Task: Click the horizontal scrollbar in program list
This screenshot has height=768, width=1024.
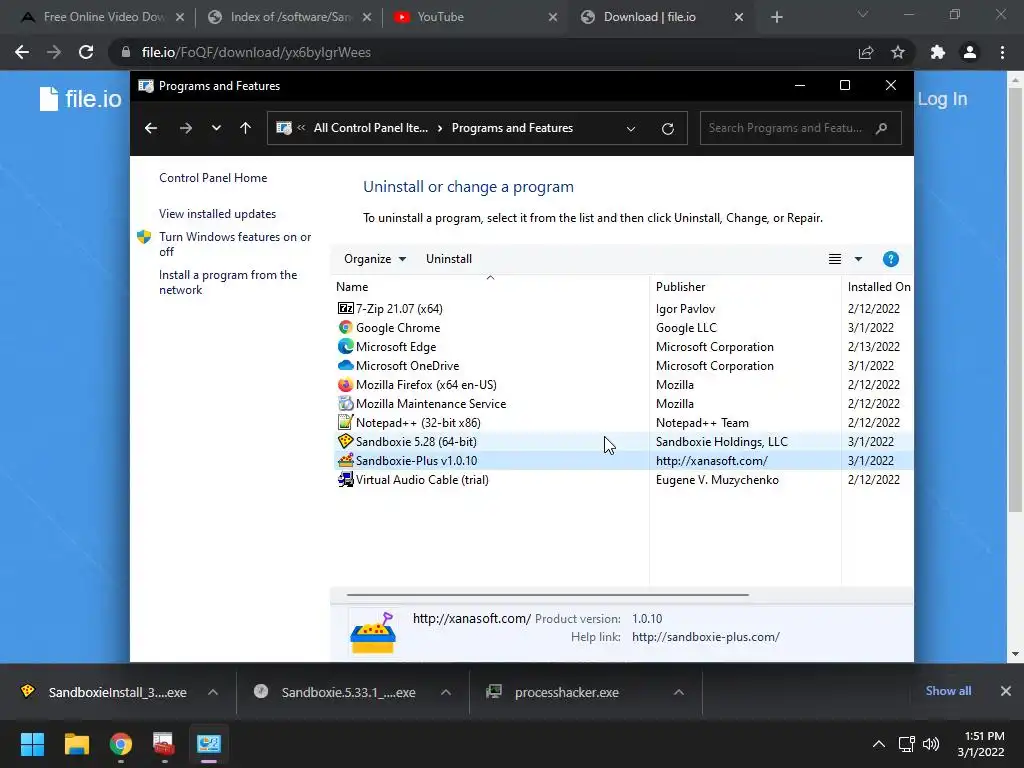Action: tap(547, 595)
